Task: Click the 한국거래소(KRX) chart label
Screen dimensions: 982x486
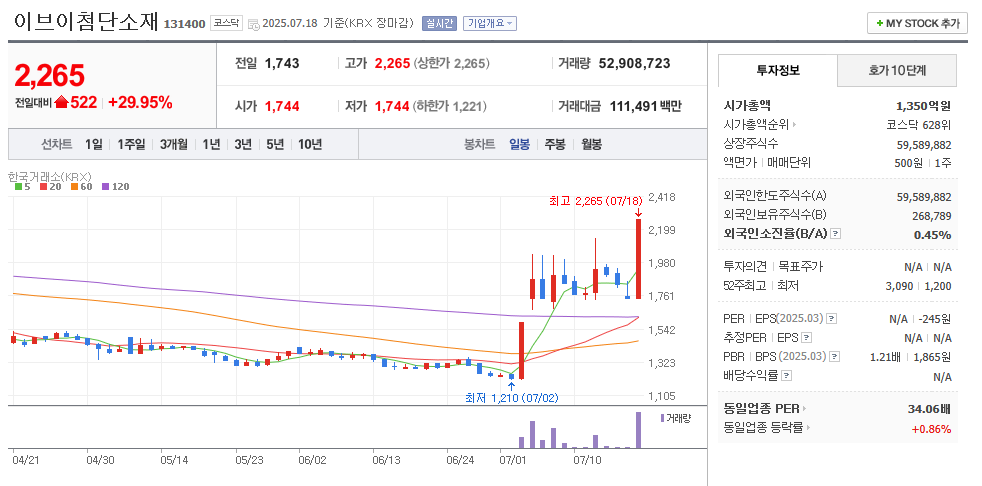Action: pyautogui.click(x=51, y=175)
